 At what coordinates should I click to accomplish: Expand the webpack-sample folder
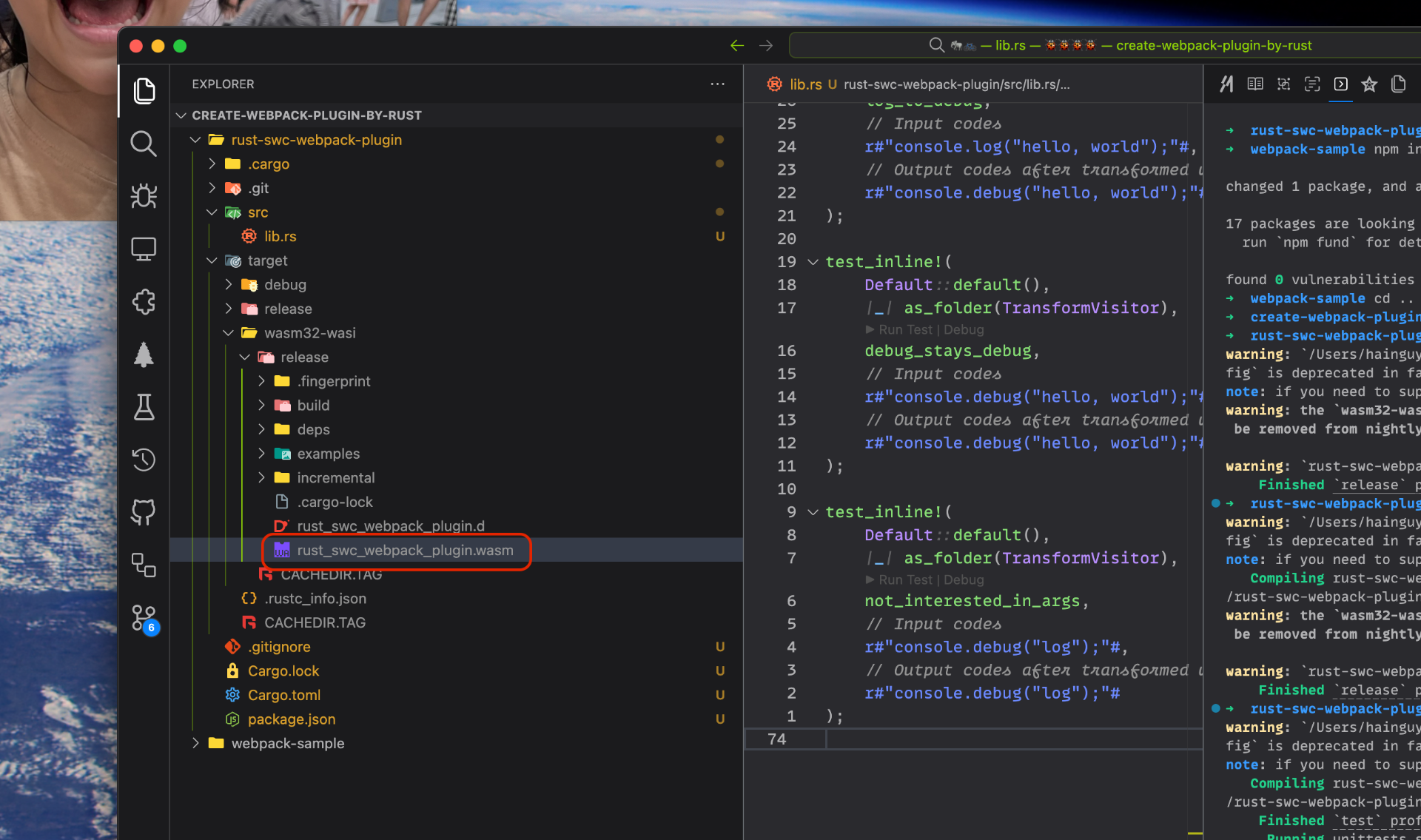[x=195, y=743]
